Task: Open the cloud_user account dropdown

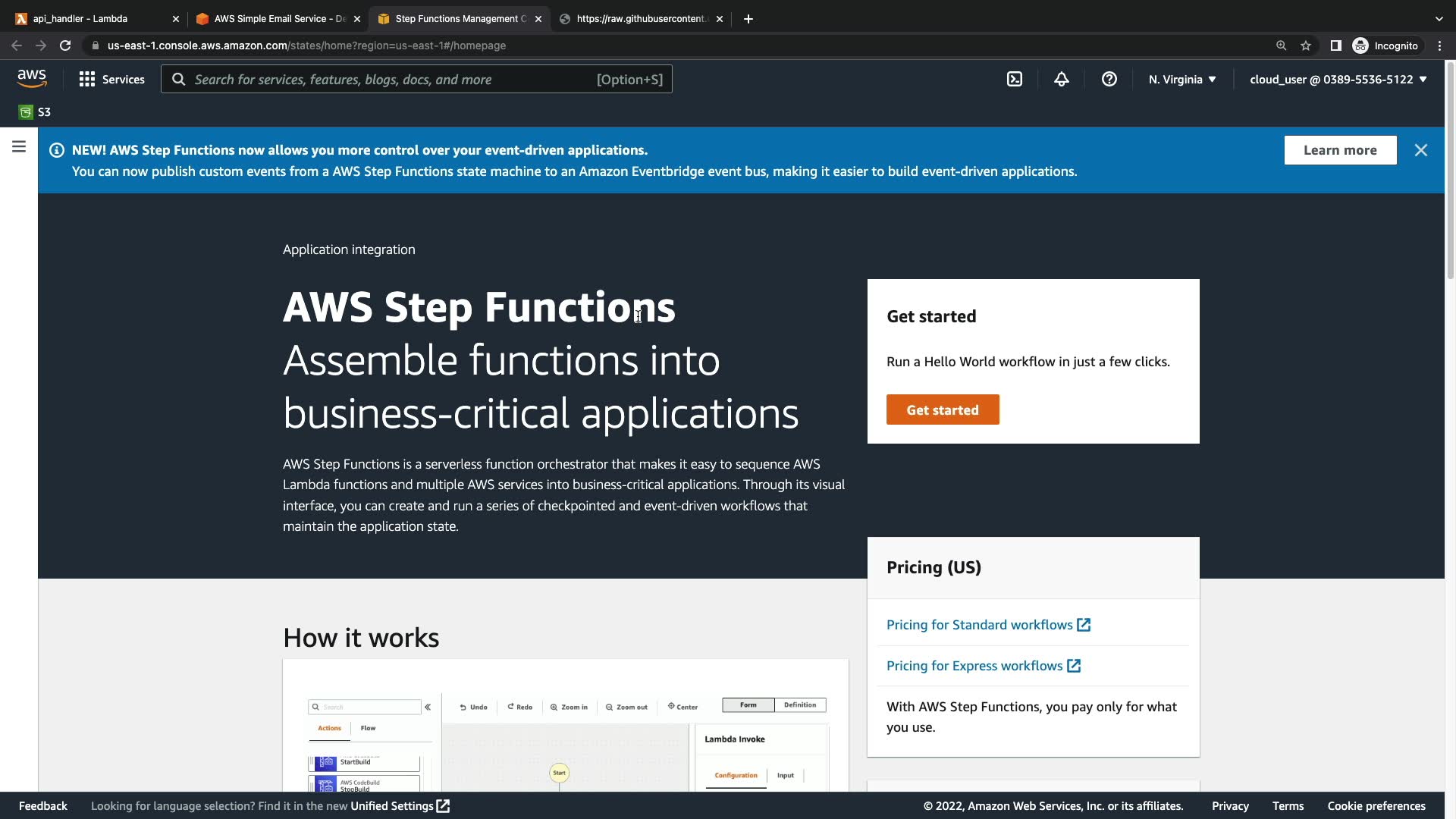Action: (x=1338, y=79)
